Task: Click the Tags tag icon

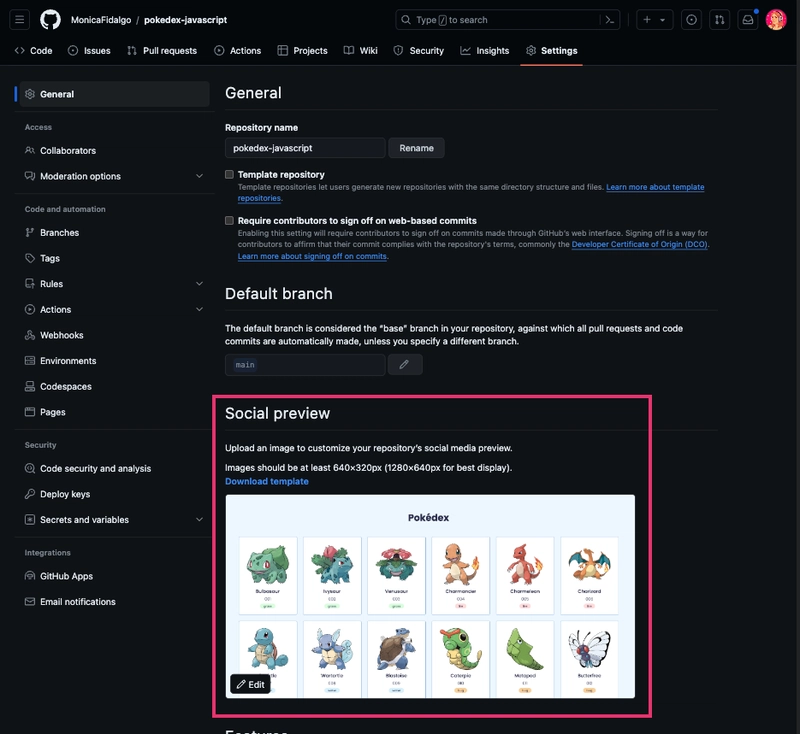Action: [30, 258]
